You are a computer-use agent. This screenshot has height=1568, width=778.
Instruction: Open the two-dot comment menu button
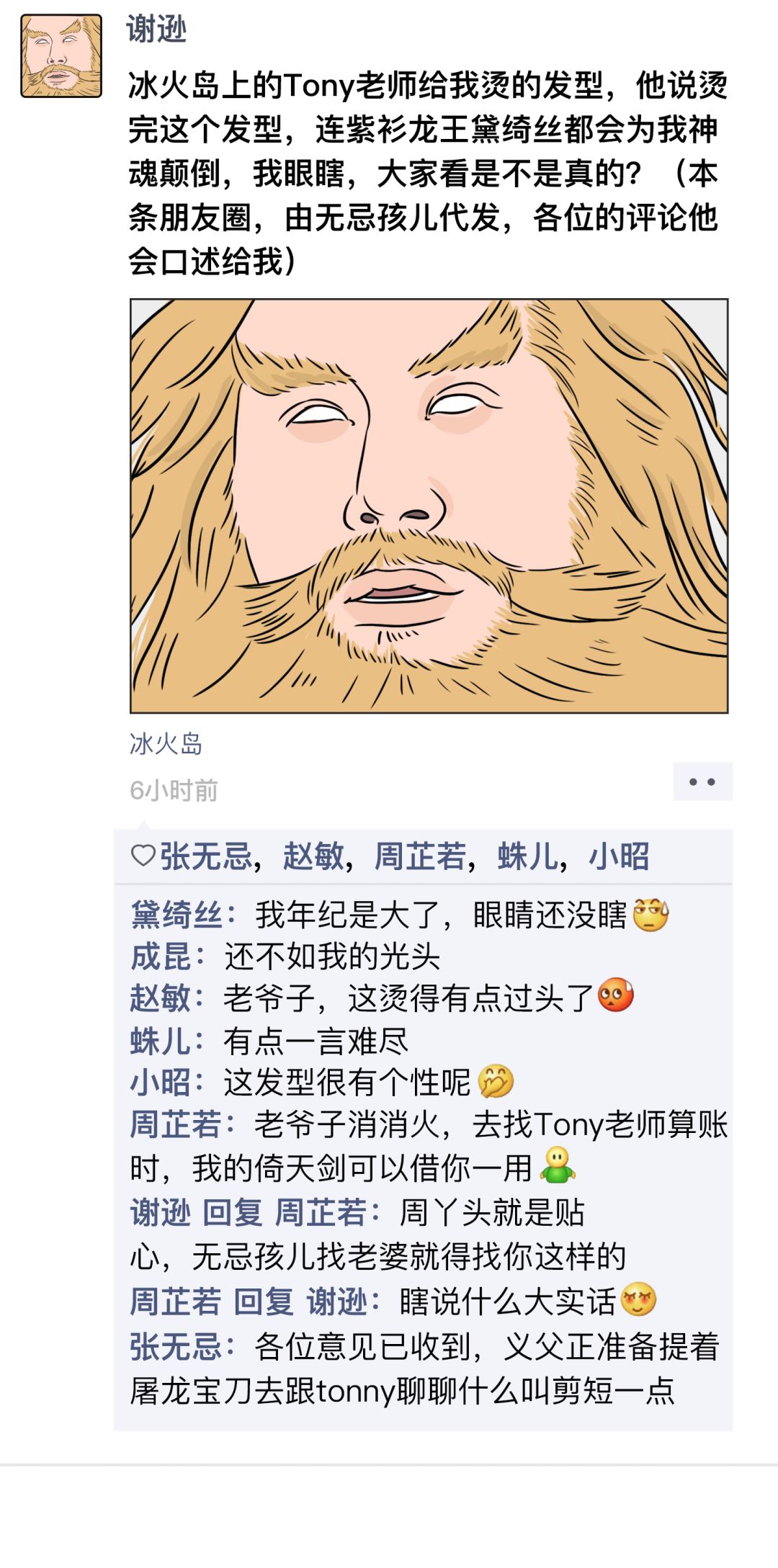pos(702,781)
